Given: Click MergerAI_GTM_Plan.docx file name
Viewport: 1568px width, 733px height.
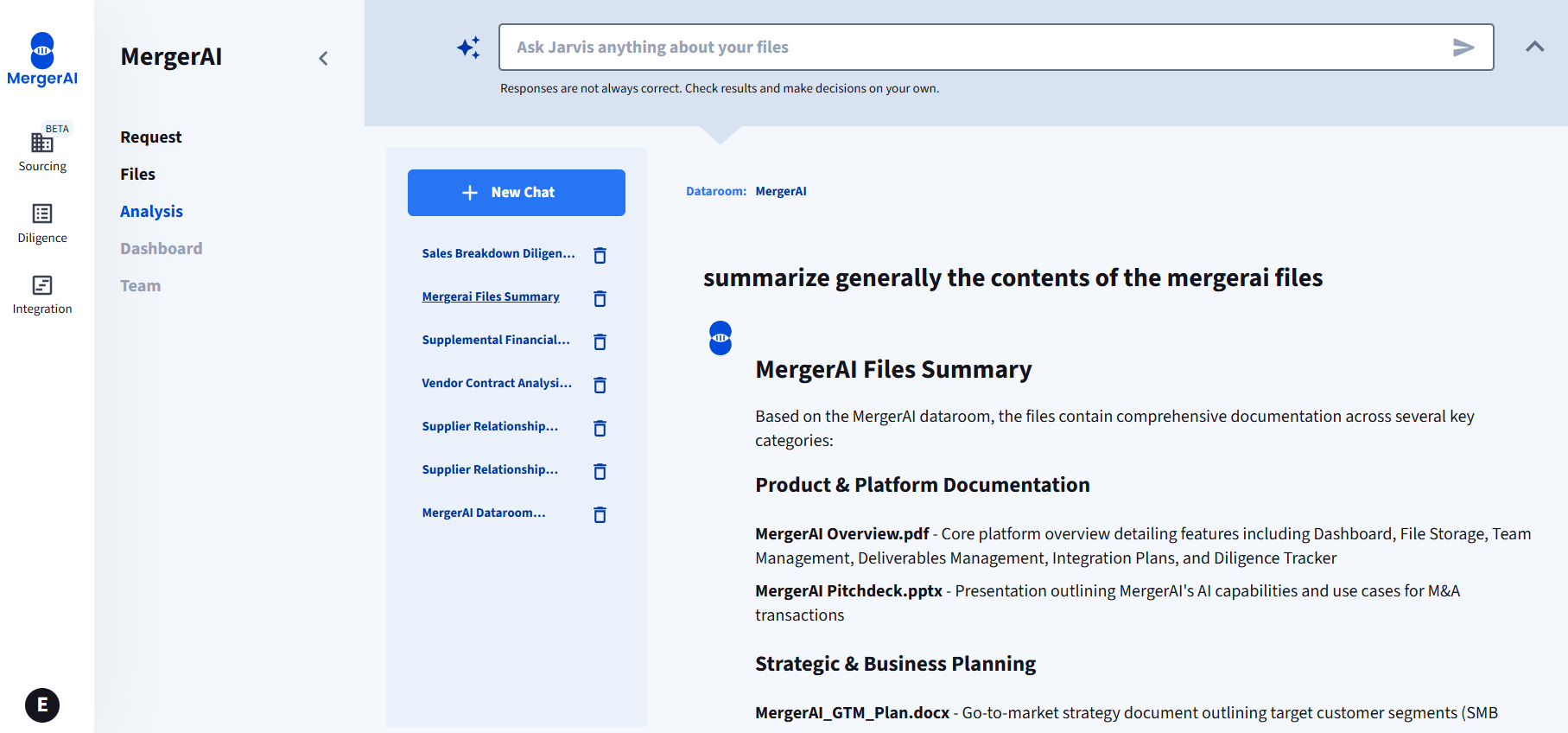Looking at the screenshot, I should [x=852, y=713].
